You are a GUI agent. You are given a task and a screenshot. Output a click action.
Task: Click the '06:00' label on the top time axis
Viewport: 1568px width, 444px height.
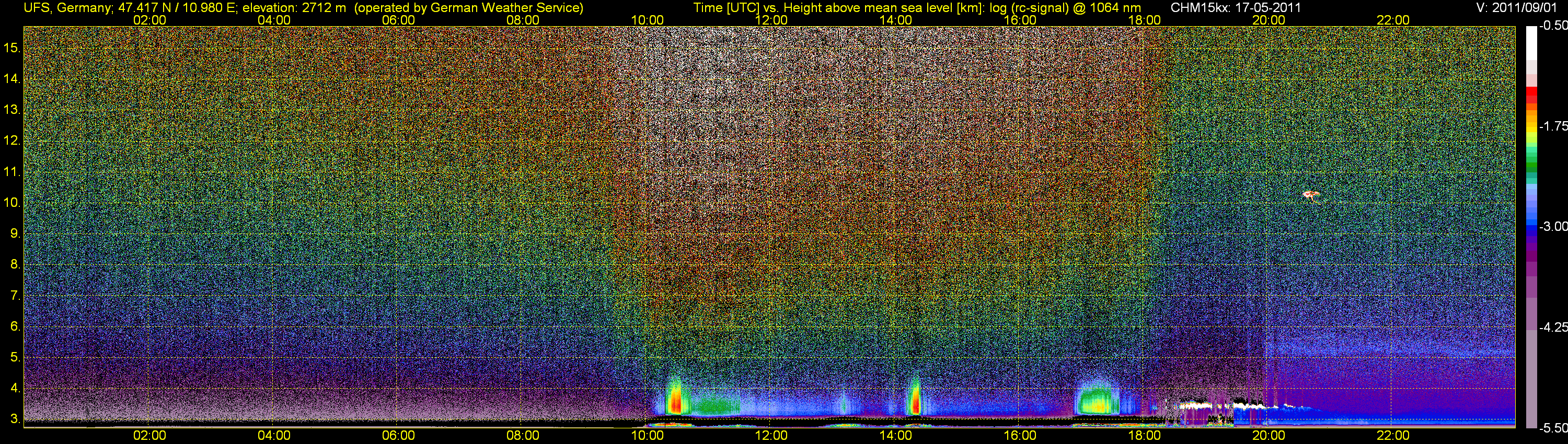click(x=398, y=20)
